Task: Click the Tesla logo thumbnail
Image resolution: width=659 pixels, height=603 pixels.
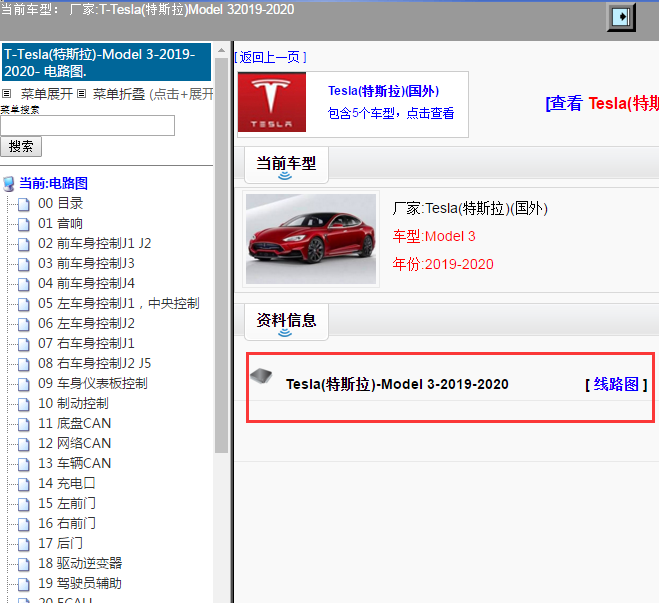Action: [x=272, y=103]
